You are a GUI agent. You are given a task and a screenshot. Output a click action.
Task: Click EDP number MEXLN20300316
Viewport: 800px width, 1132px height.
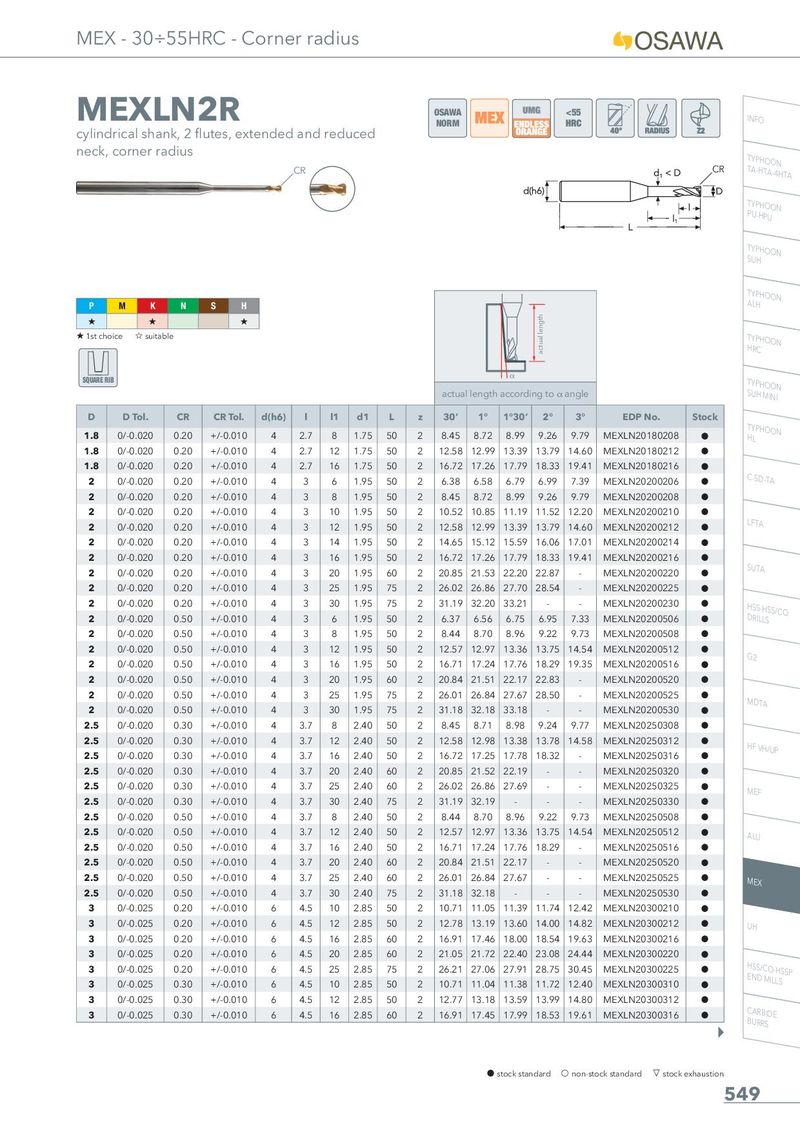click(x=640, y=1015)
